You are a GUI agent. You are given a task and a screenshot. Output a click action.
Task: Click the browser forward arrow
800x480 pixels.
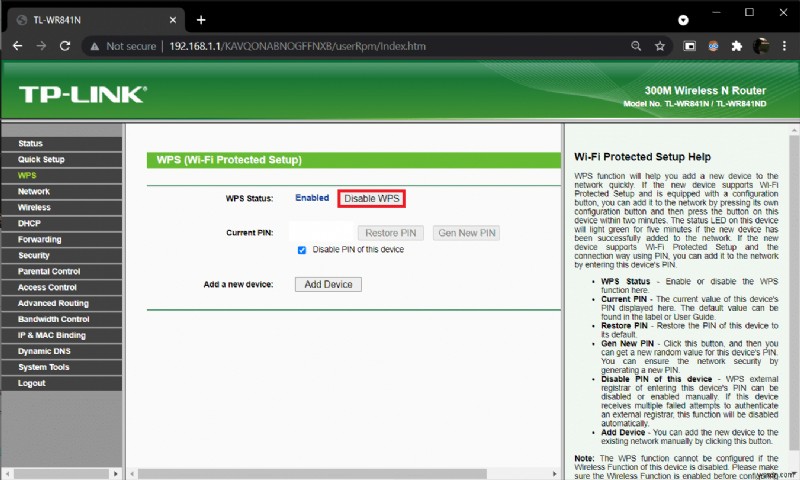click(x=41, y=46)
